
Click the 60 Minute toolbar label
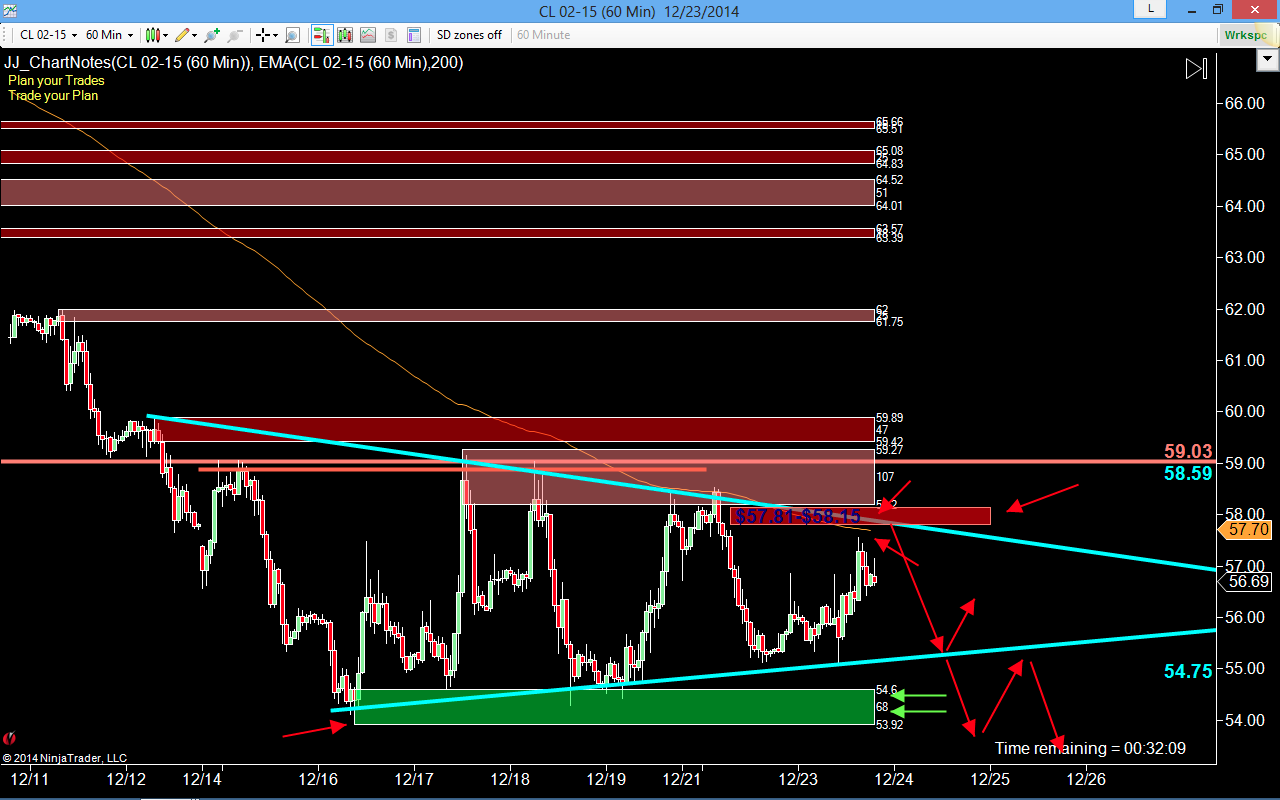tap(544, 35)
